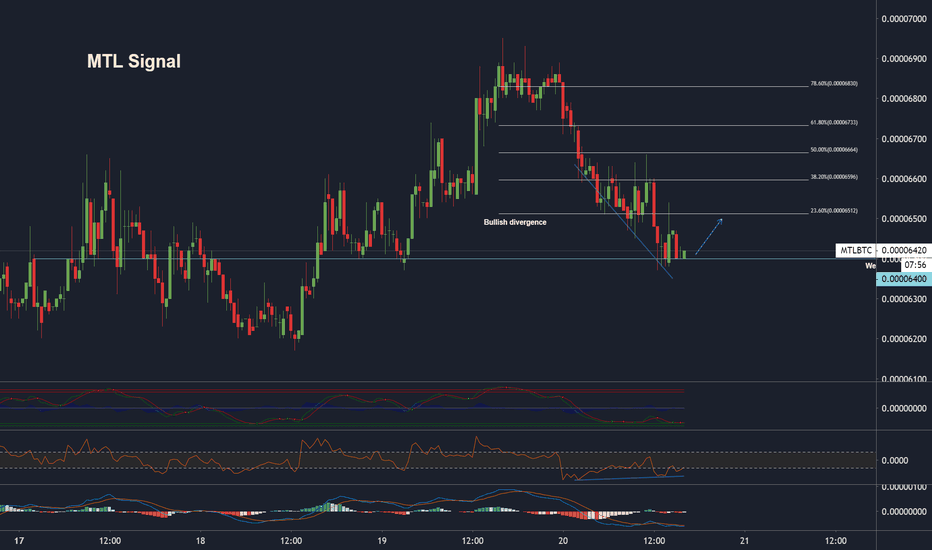Select the "Bullish divergence" annotation label
This screenshot has width=932, height=550.
(x=515, y=222)
